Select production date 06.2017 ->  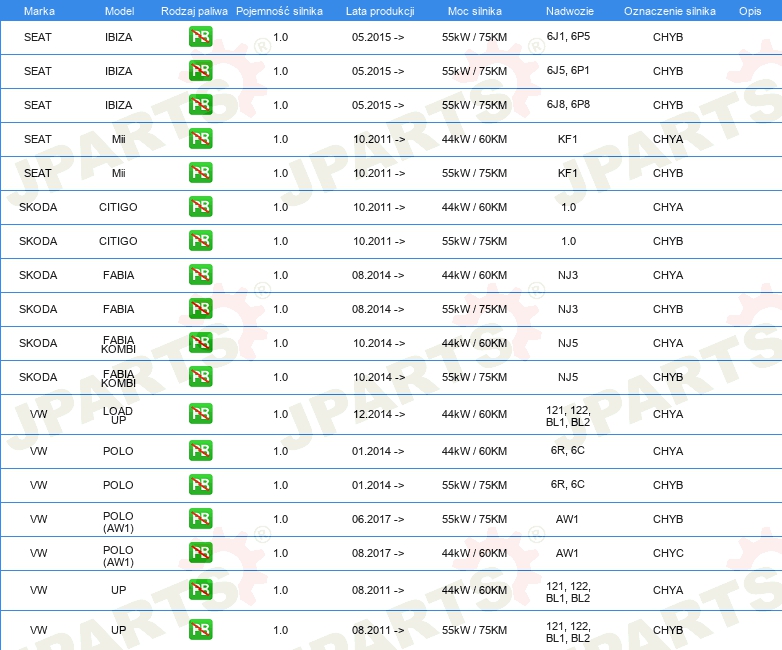[378, 519]
